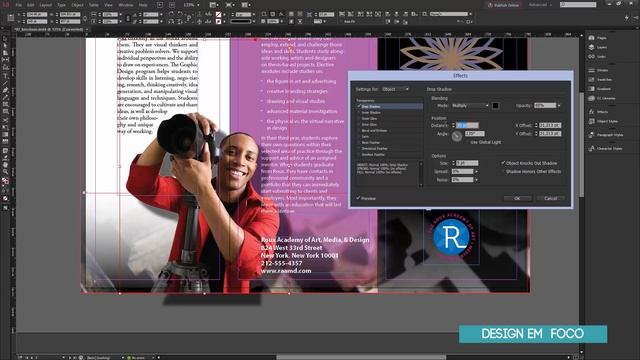Open the Help menu
Viewport: 640px width, 360px height.
[x=143, y=5]
